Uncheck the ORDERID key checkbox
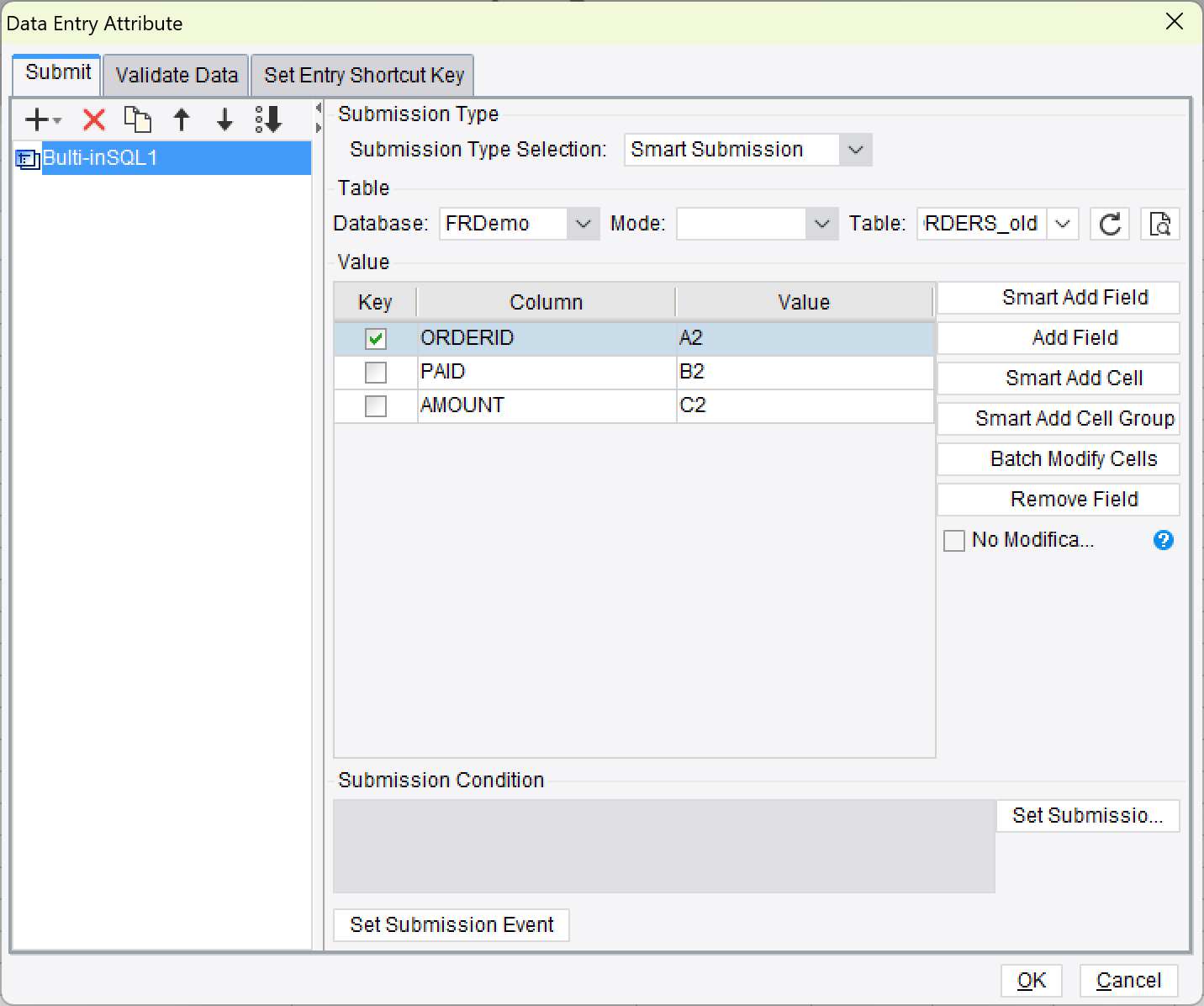This screenshot has height=1006, width=1204. [375, 338]
